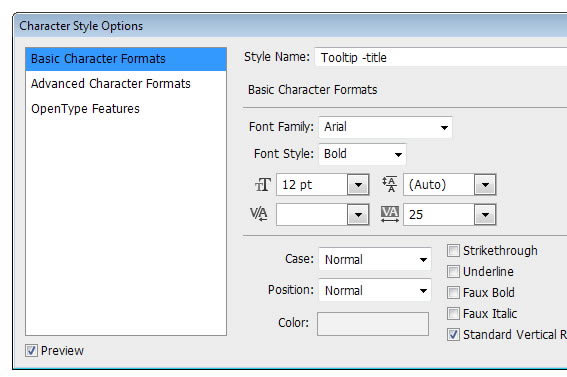Click the kerning V/A icon
The height and width of the screenshot is (377, 567).
coord(259,214)
